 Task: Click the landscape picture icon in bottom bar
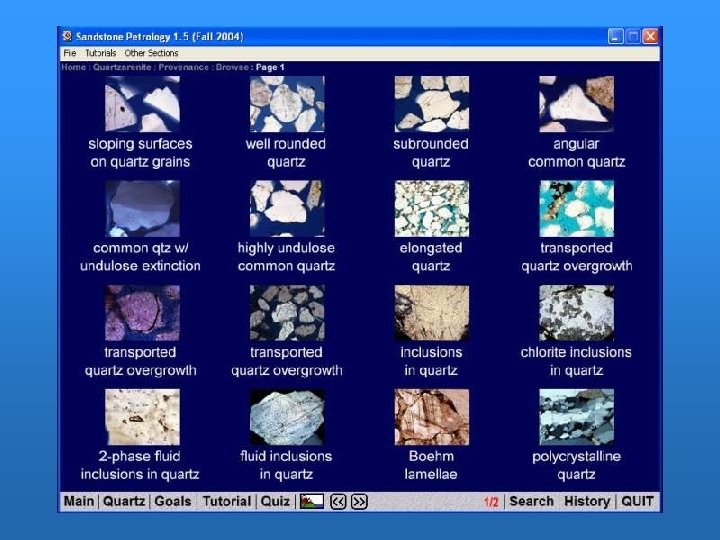tap(312, 501)
